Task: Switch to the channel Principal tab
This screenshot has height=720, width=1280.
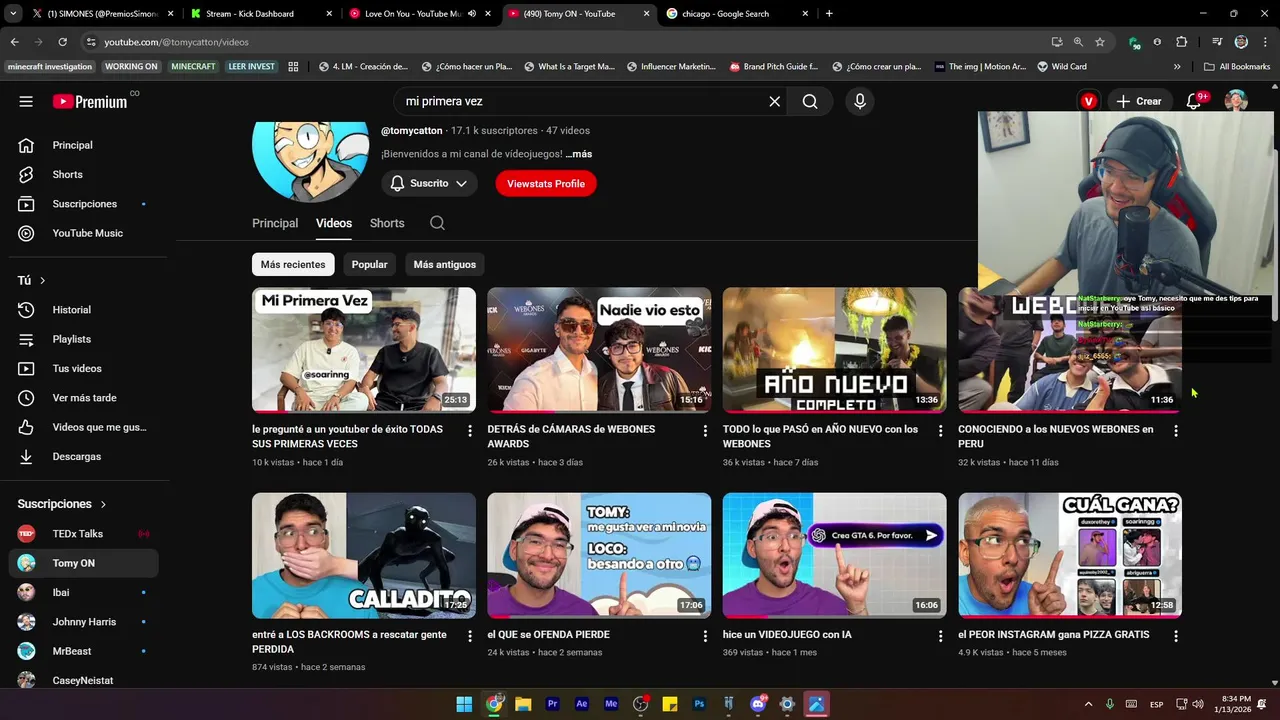Action: (x=275, y=223)
